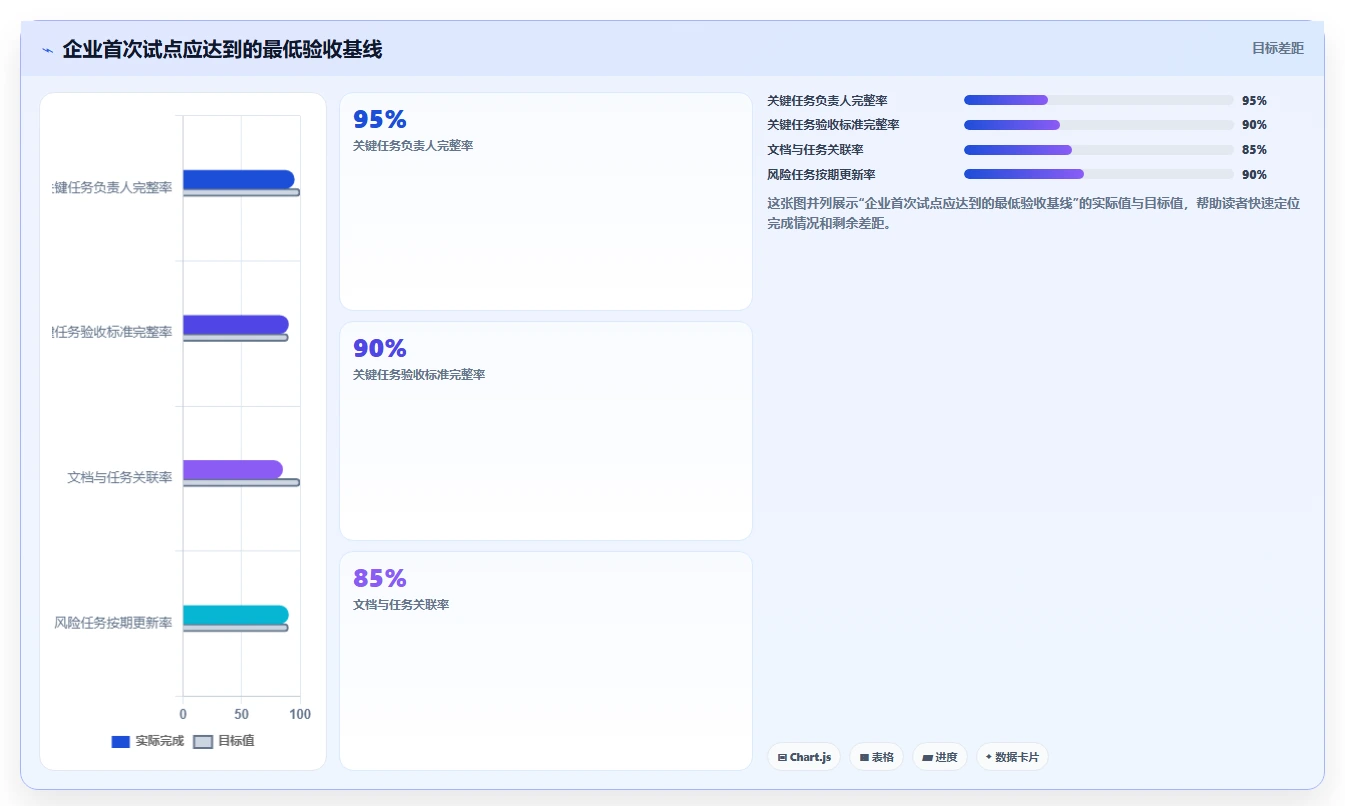
Task: Click progress bar for 关键任务验收标准完整率
Action: coord(1099,125)
